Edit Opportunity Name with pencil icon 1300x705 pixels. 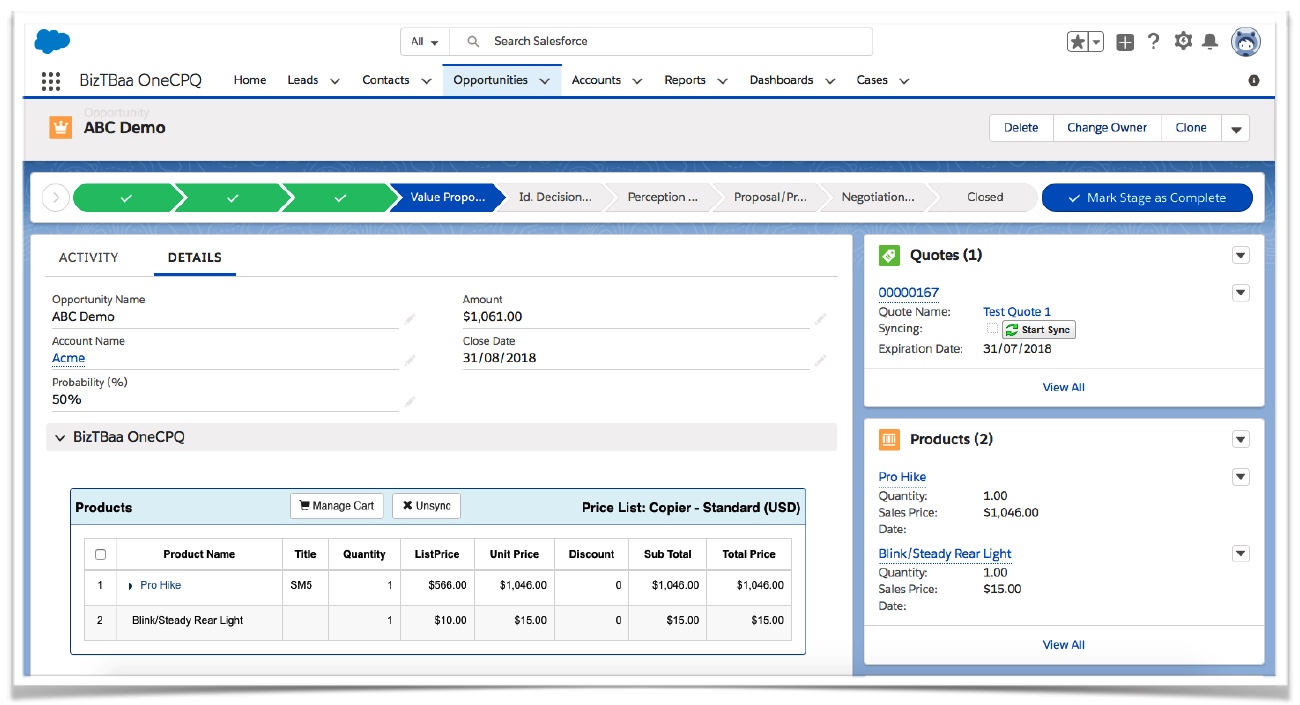pos(409,319)
